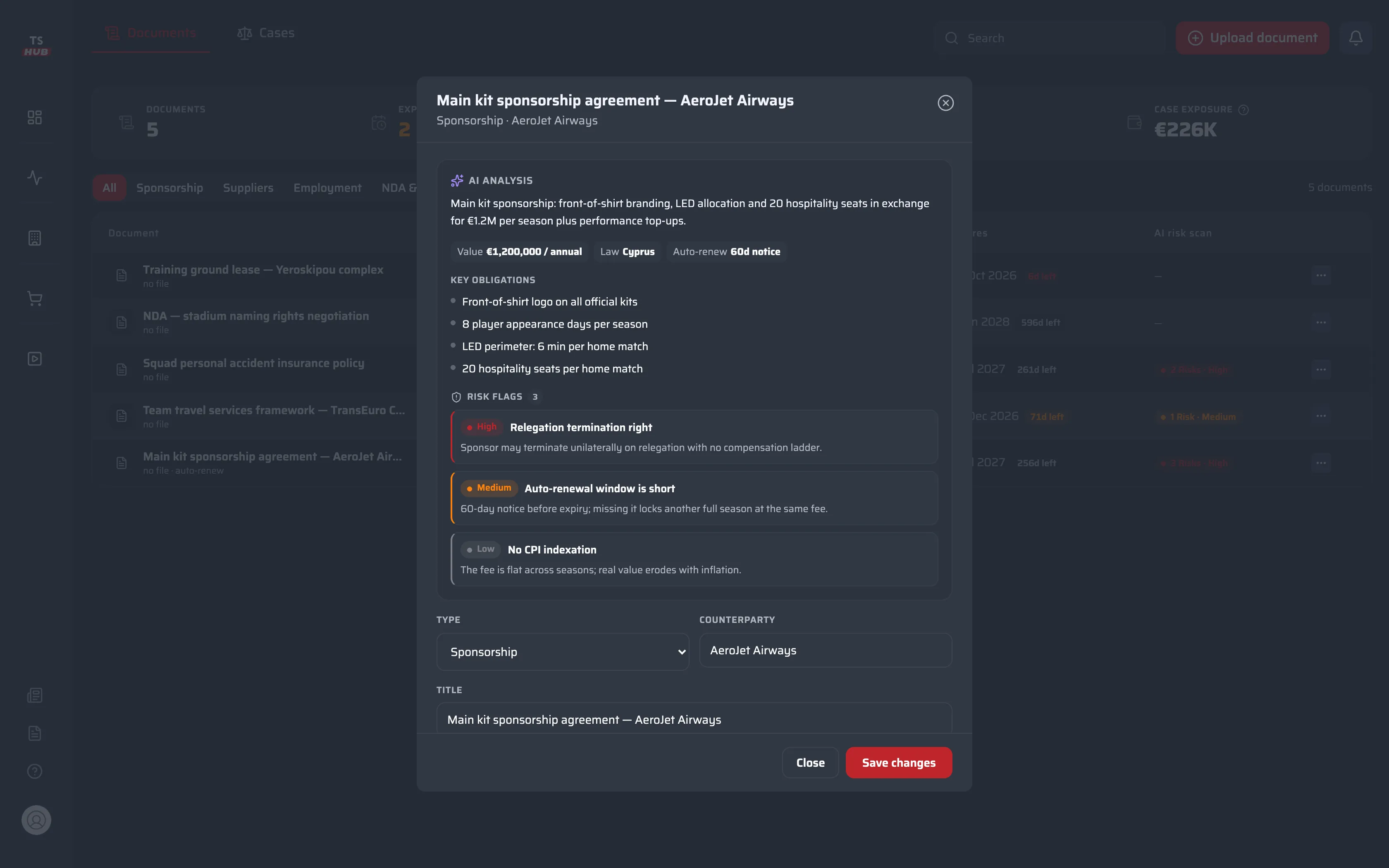Image resolution: width=1389 pixels, height=868 pixels.
Task: Dismiss dialog with the X close icon
Action: click(x=945, y=103)
